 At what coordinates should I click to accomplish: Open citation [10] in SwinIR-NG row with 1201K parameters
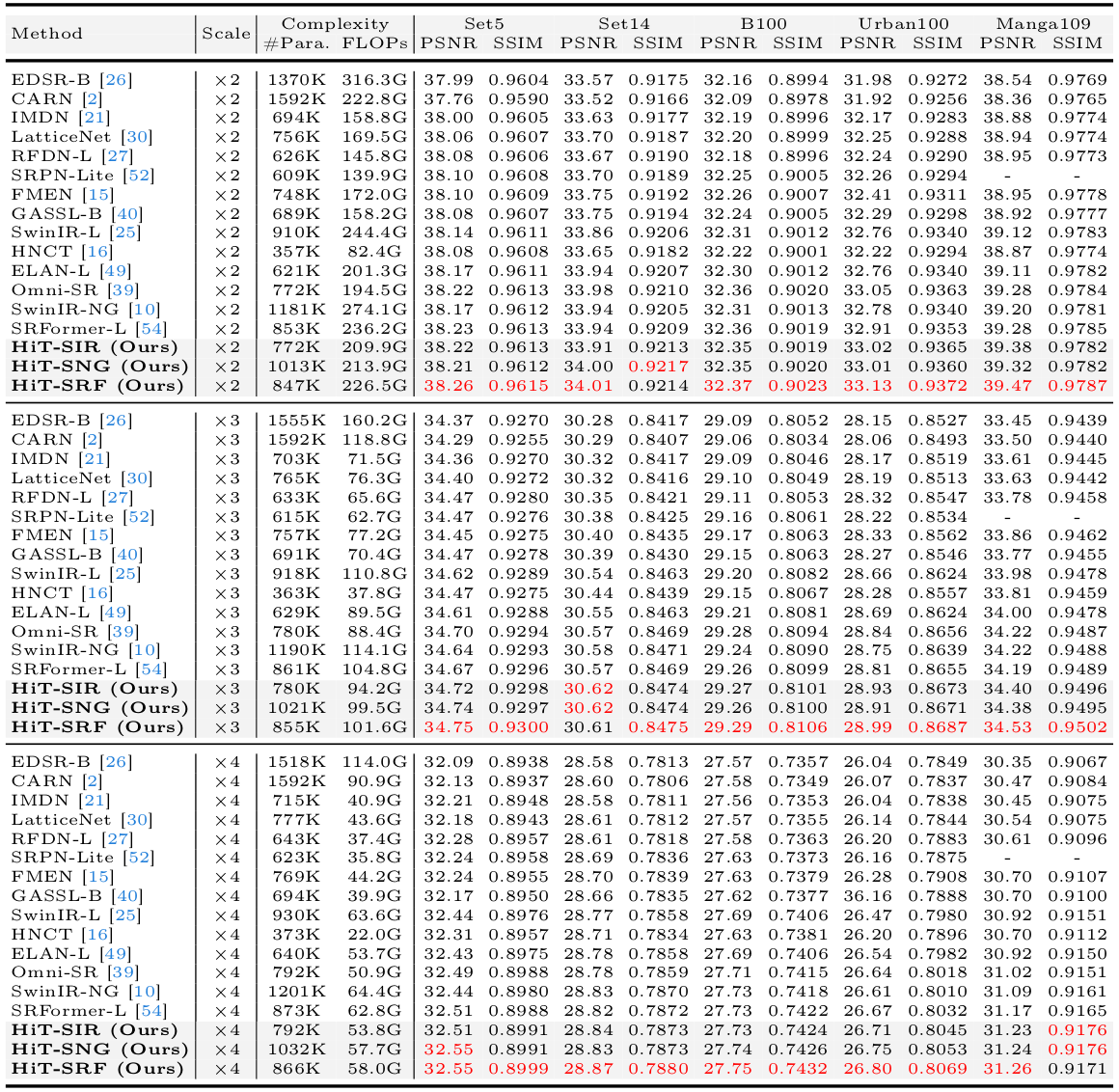tap(144, 992)
